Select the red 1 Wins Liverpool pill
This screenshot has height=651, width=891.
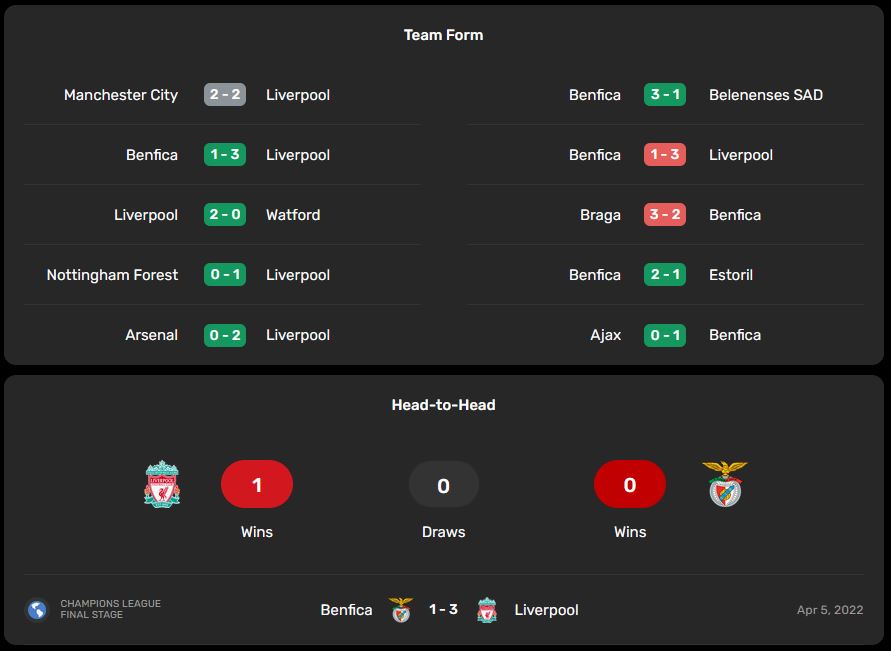(257, 484)
